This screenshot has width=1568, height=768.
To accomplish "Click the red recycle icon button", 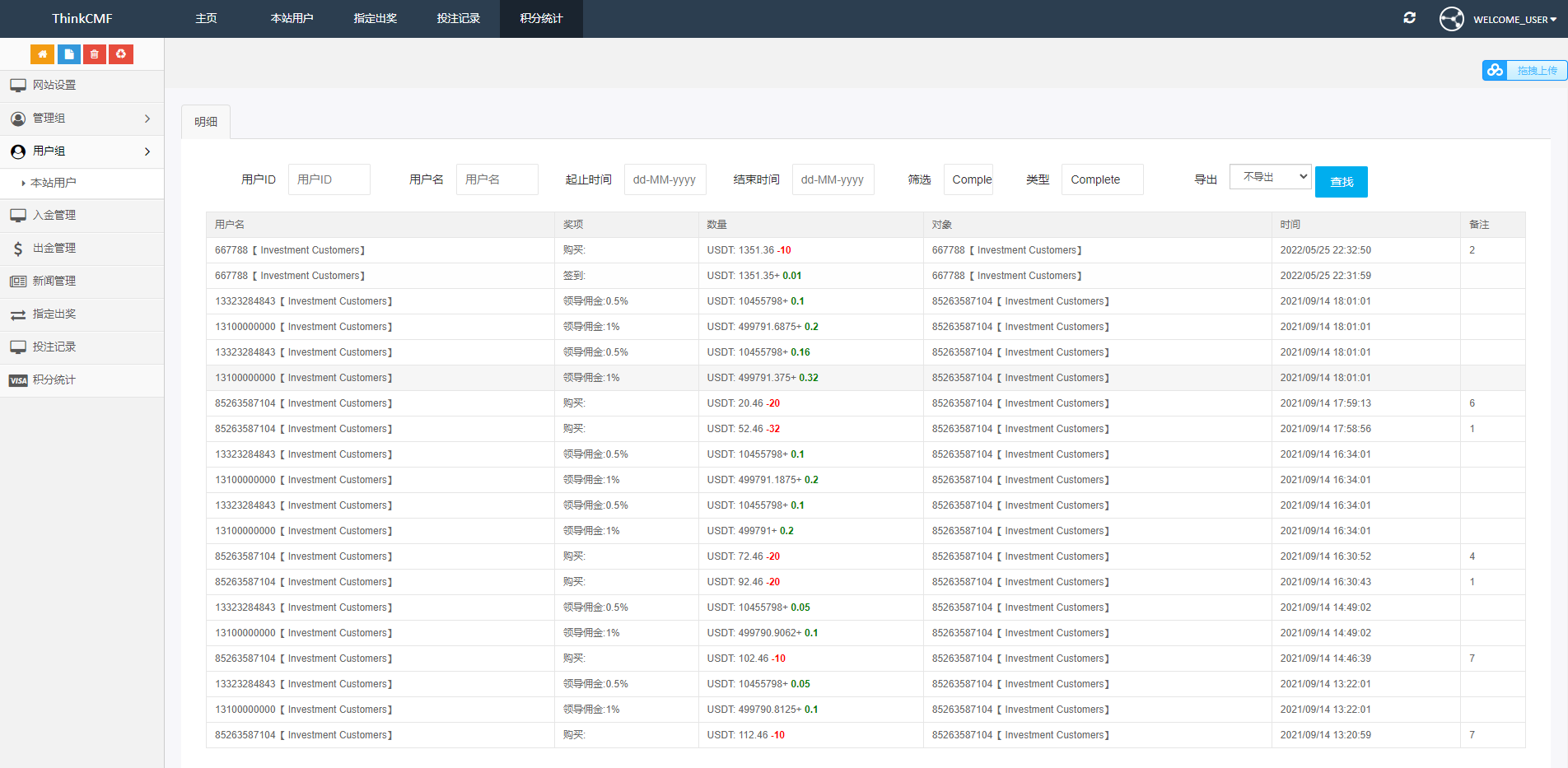I will coord(121,54).
